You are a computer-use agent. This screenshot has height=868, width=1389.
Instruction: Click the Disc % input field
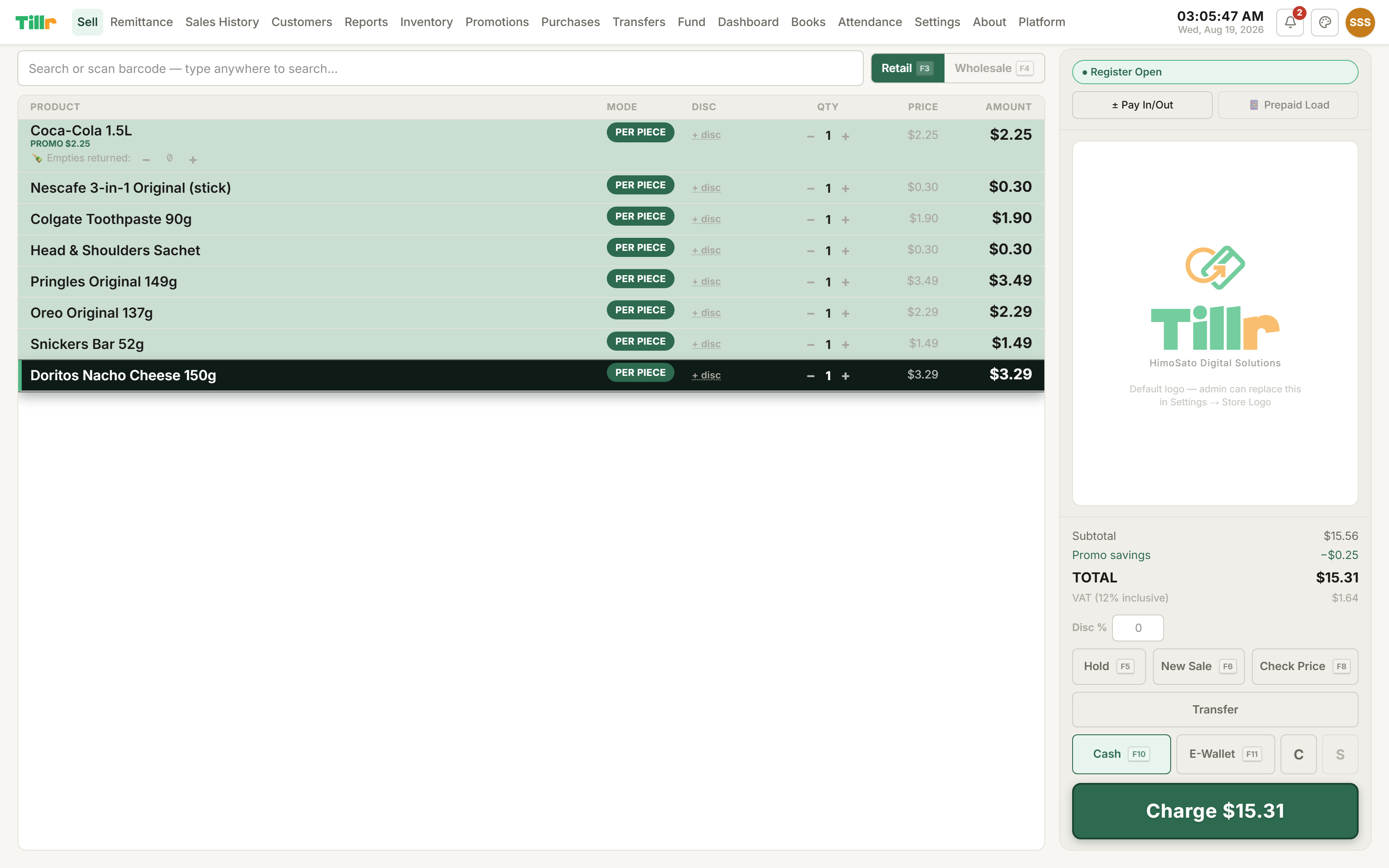[1138, 628]
